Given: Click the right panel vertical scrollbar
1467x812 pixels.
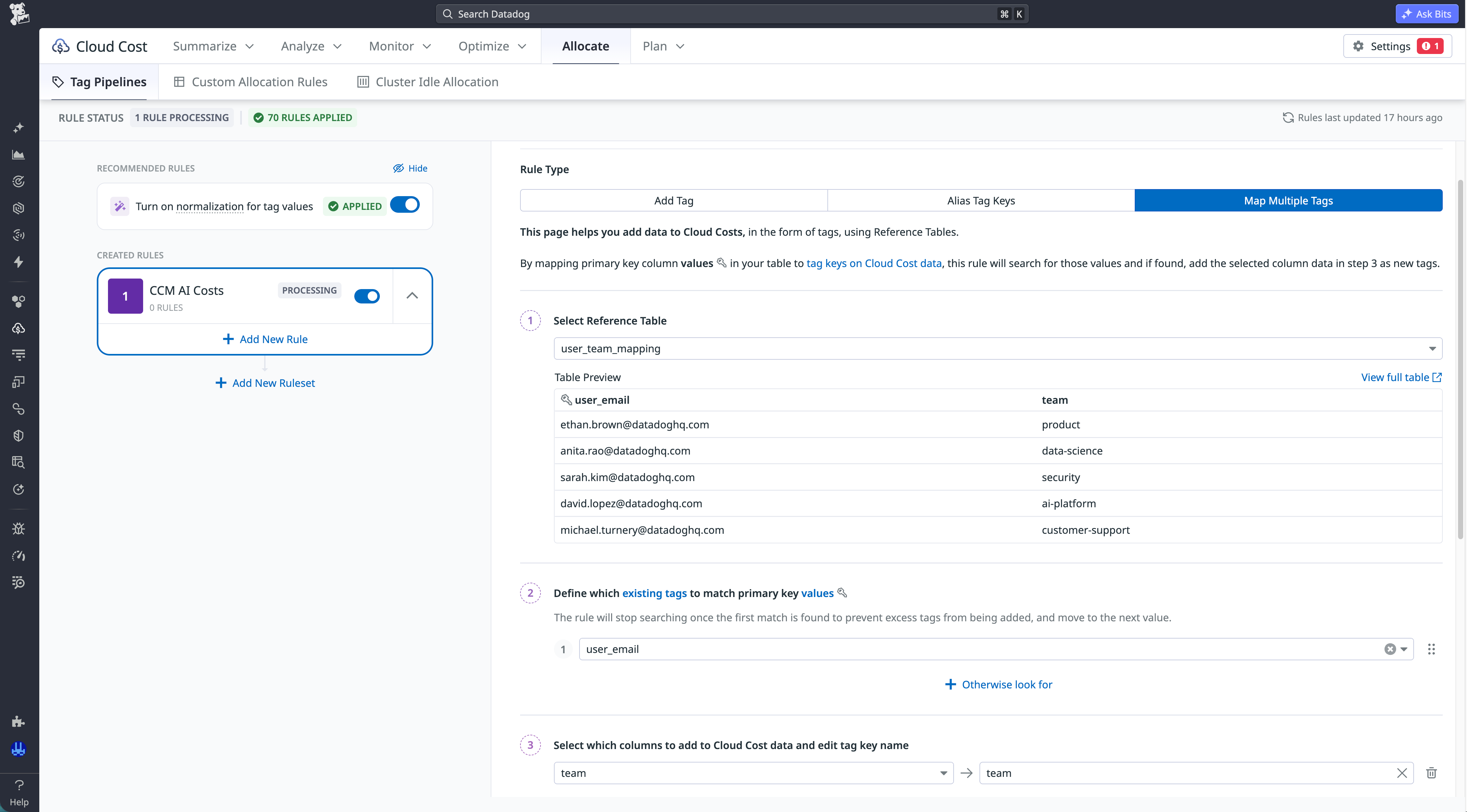Looking at the screenshot, I should click(1460, 359).
